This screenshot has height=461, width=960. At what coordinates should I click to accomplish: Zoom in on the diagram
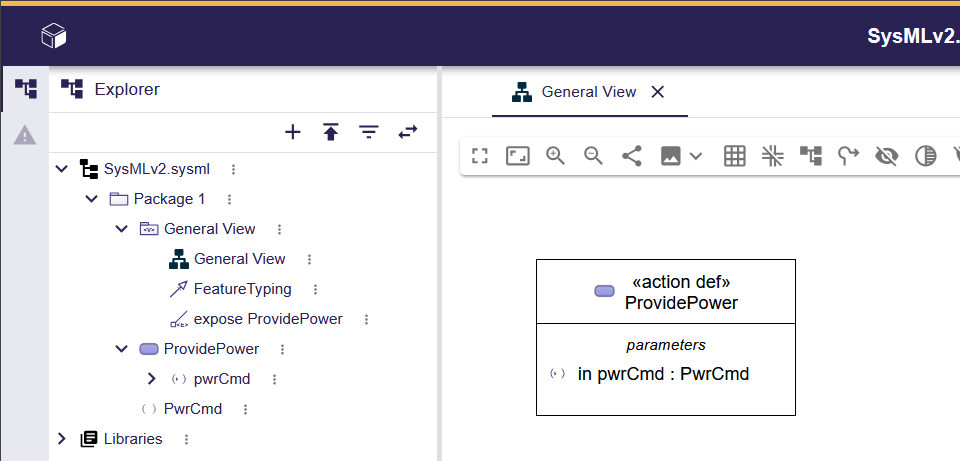pyautogui.click(x=555, y=156)
